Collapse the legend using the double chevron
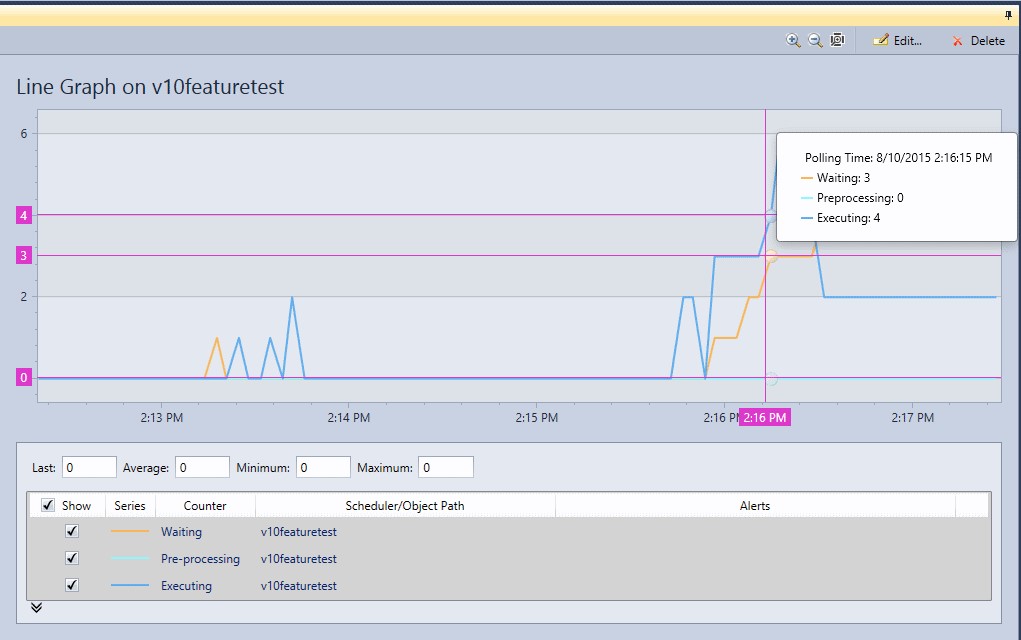Viewport: 1021px width, 640px height. click(x=36, y=607)
